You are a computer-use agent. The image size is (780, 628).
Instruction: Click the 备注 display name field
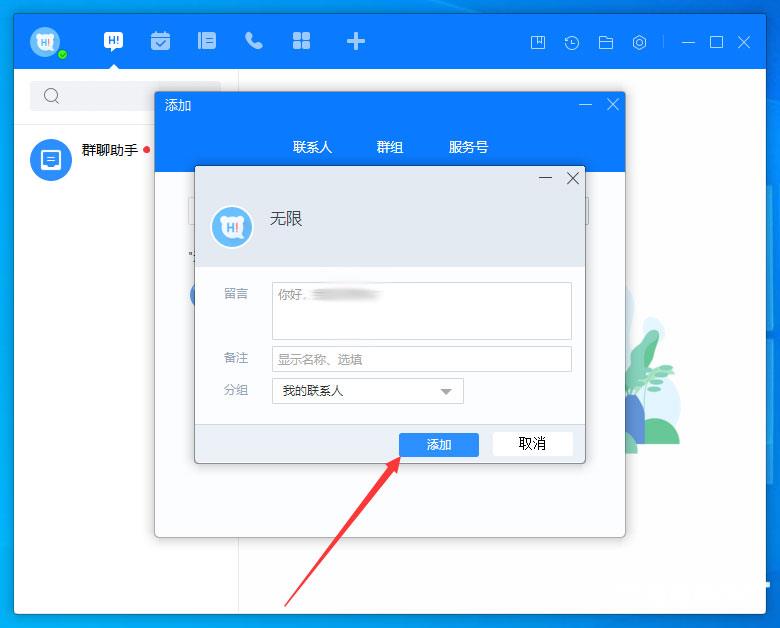tap(422, 359)
